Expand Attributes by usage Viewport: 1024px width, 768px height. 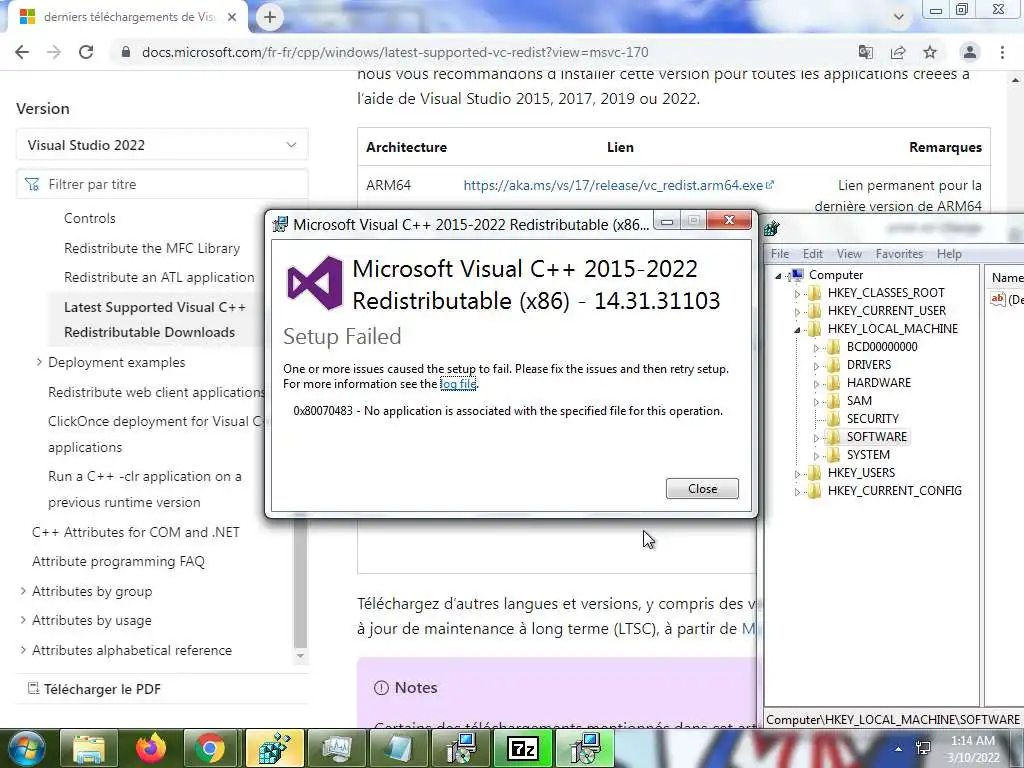(24, 620)
